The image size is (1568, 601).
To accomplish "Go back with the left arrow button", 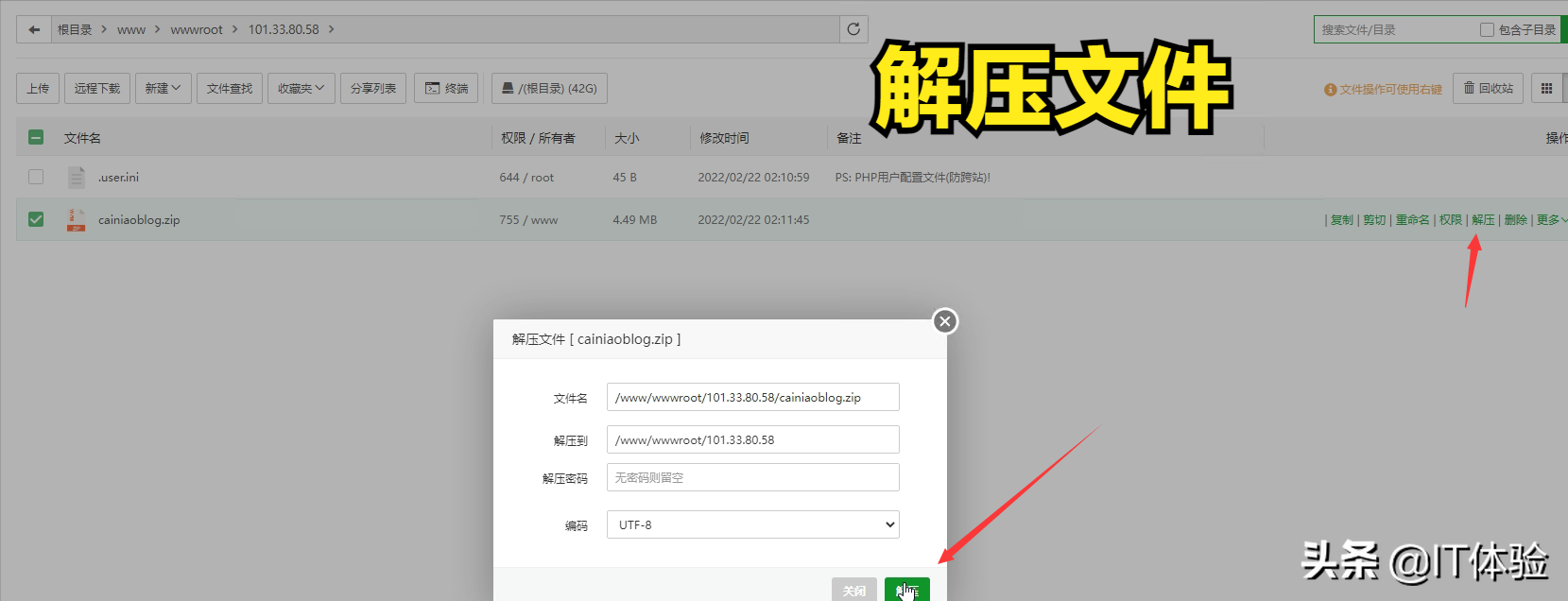I will click(34, 29).
